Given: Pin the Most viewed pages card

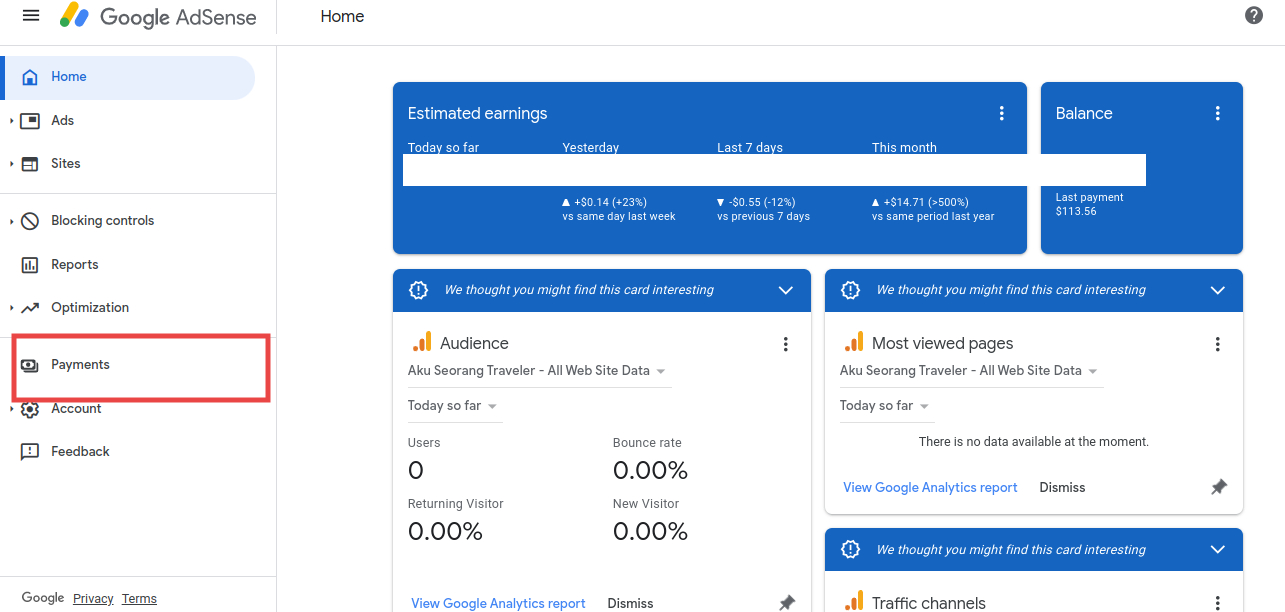Looking at the screenshot, I should coord(1218,488).
